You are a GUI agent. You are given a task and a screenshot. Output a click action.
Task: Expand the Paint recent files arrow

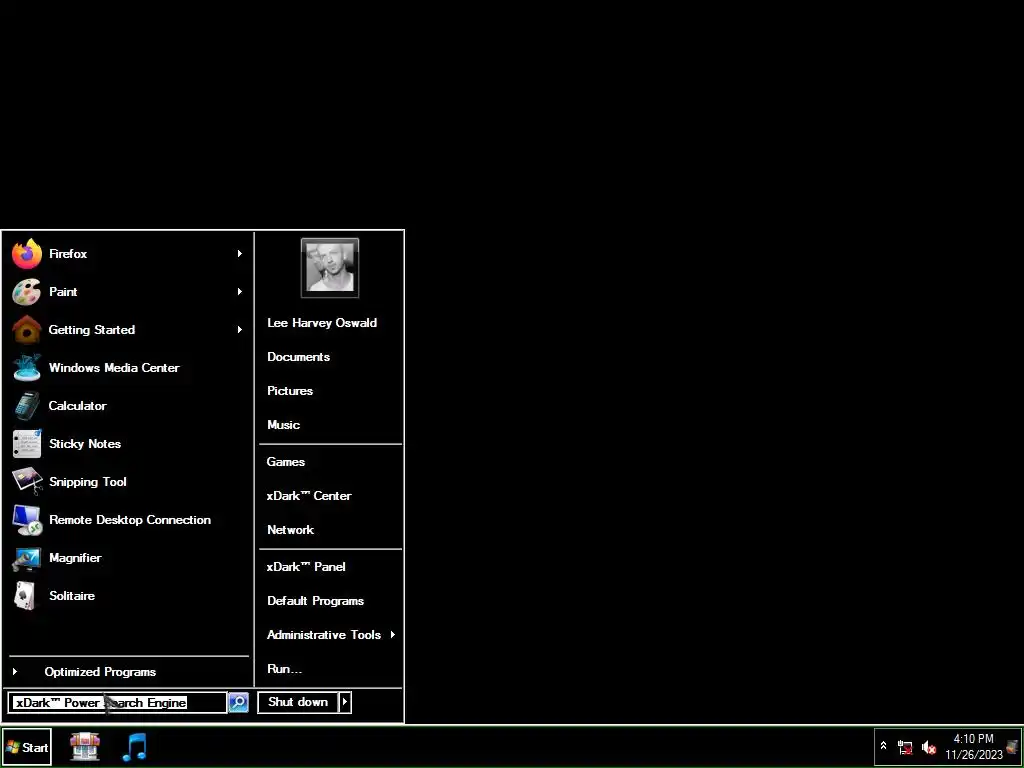(240, 291)
